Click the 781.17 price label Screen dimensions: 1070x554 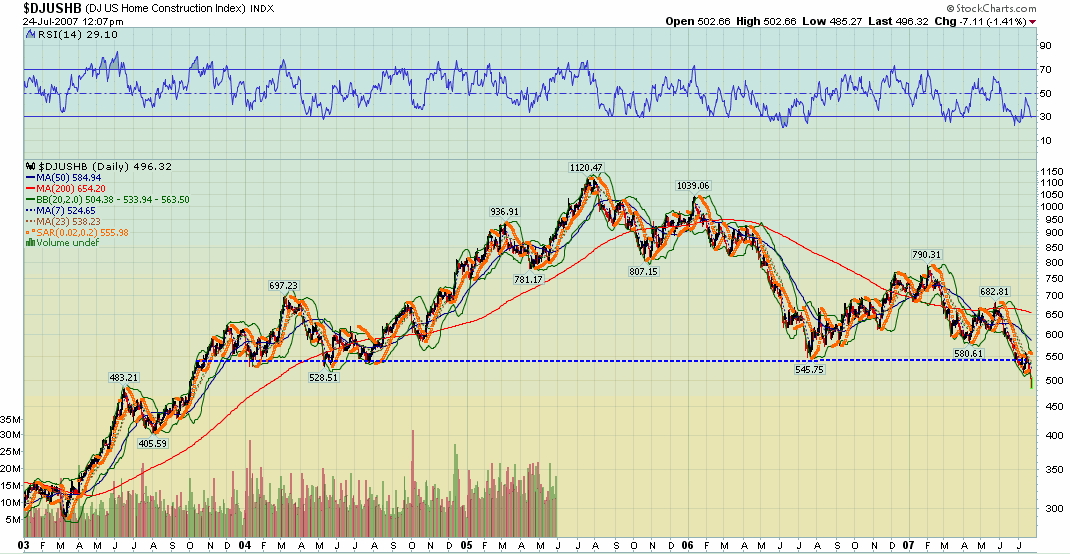click(x=528, y=279)
